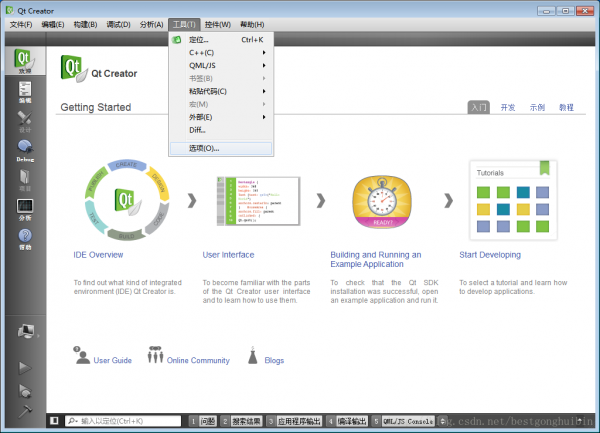Open the 编辑(E) menu
The height and width of the screenshot is (433, 600).
click(x=53, y=24)
